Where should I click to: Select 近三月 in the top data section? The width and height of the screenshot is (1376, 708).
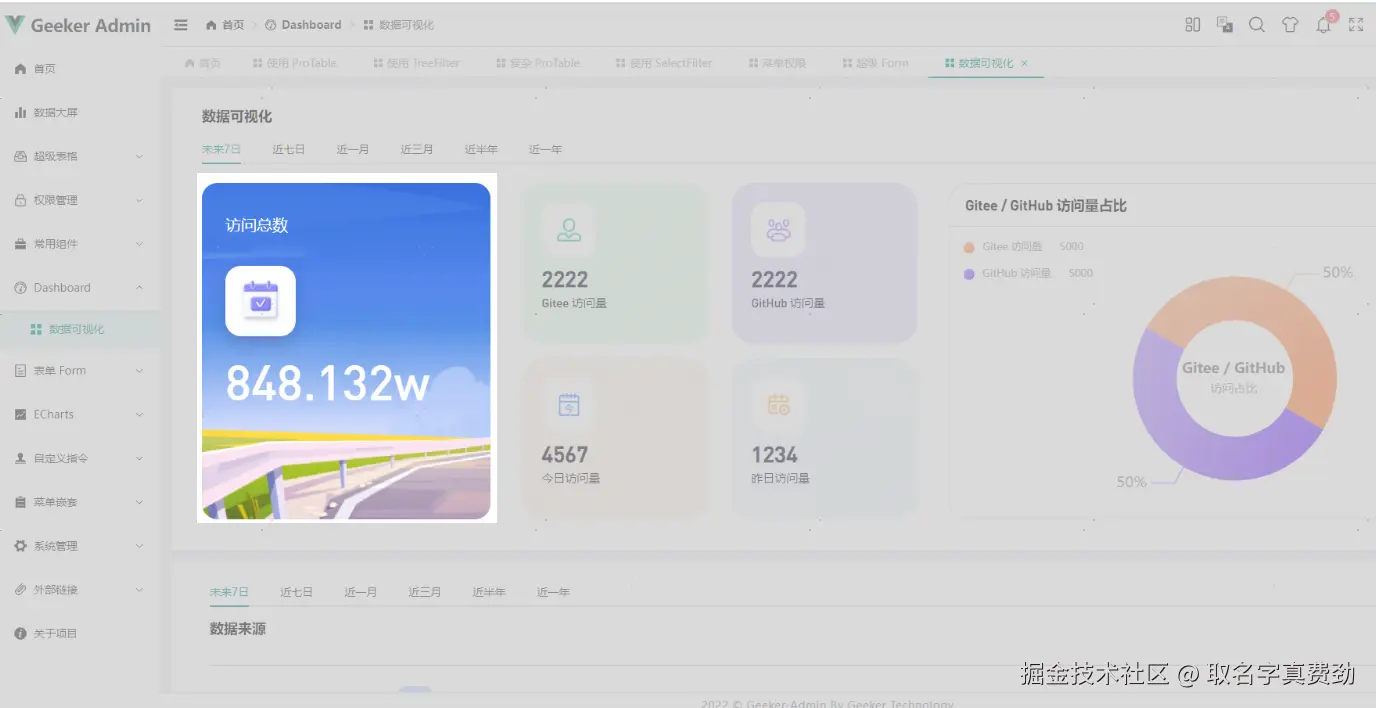[x=417, y=149]
